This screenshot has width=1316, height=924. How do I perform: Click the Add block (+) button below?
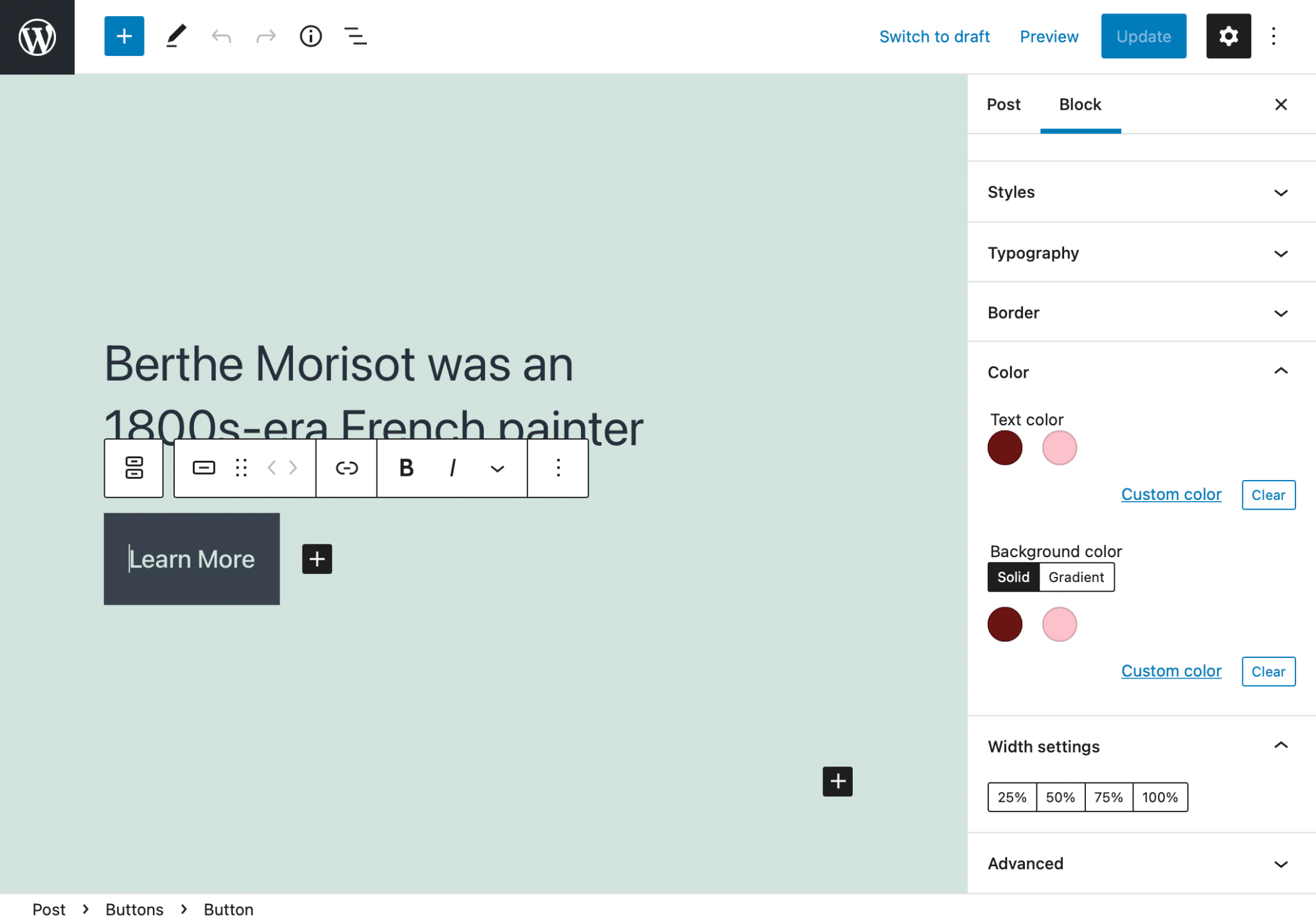click(317, 558)
